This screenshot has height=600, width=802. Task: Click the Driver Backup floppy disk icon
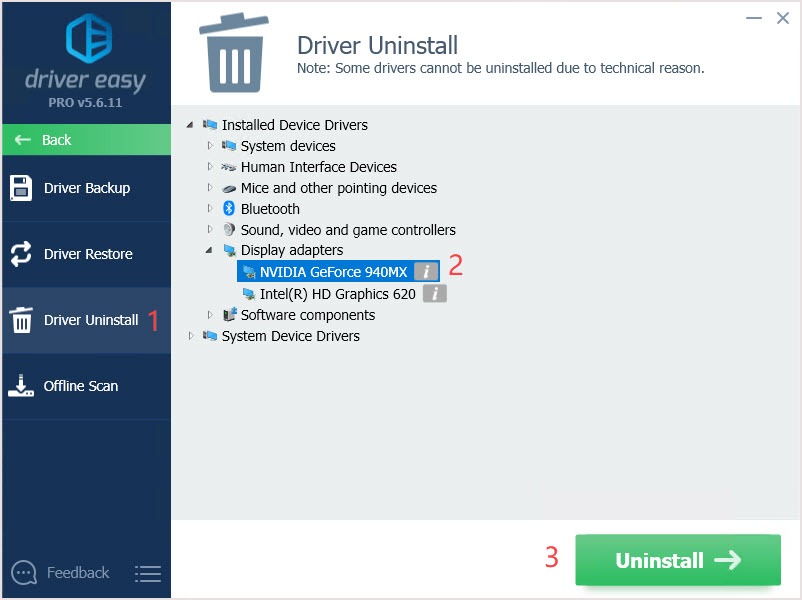21,188
